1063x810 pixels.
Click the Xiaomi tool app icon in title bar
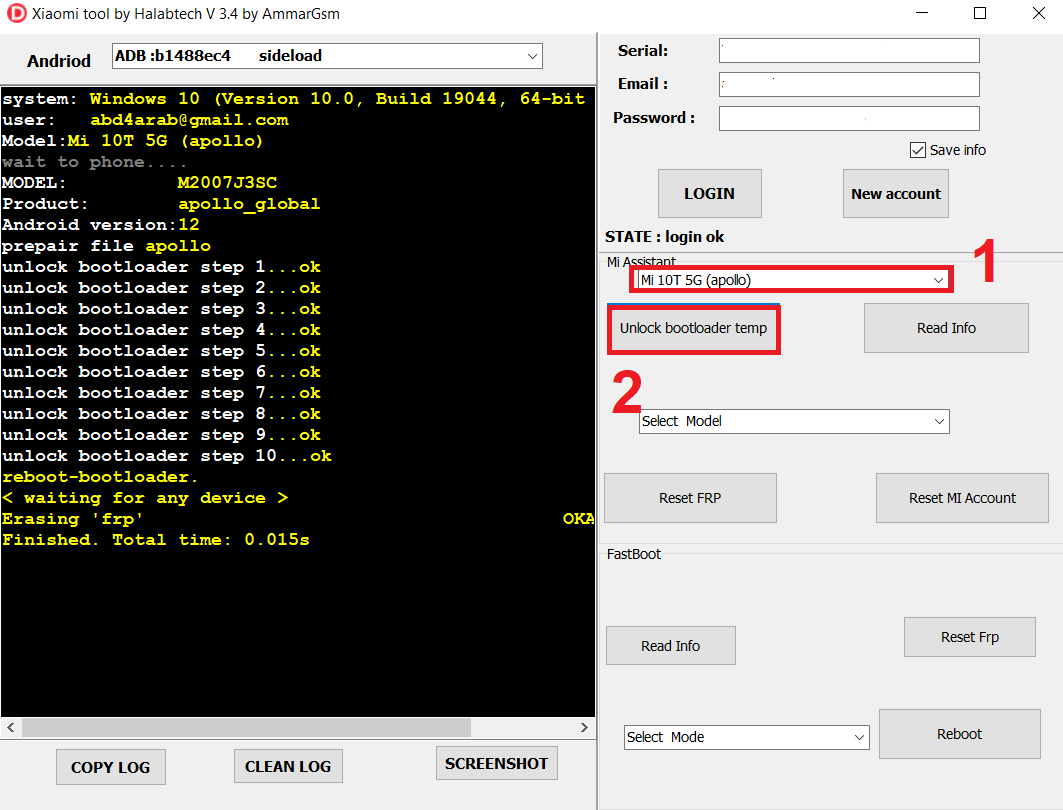click(16, 14)
